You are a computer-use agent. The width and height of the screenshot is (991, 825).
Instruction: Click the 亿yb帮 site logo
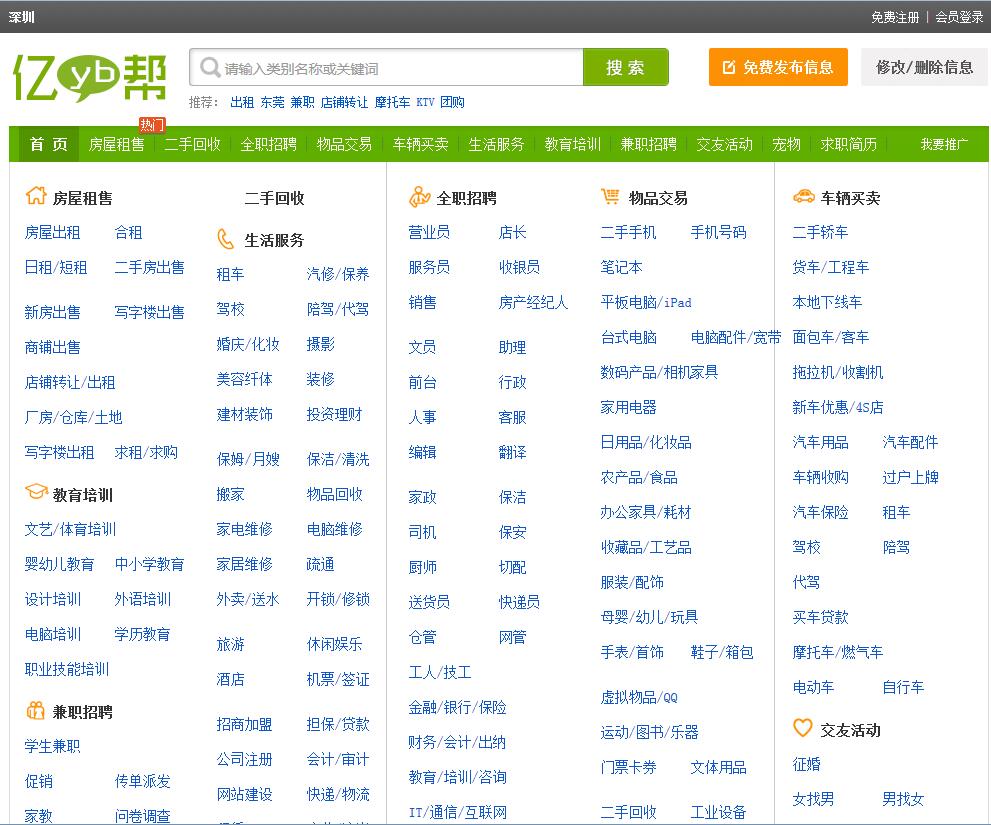click(90, 75)
